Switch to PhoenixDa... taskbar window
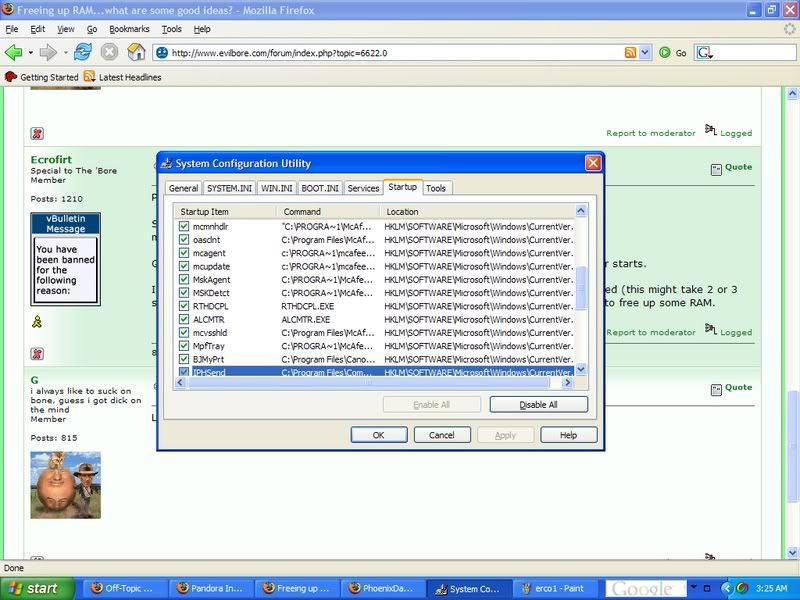This screenshot has width=800, height=600. click(x=383, y=588)
